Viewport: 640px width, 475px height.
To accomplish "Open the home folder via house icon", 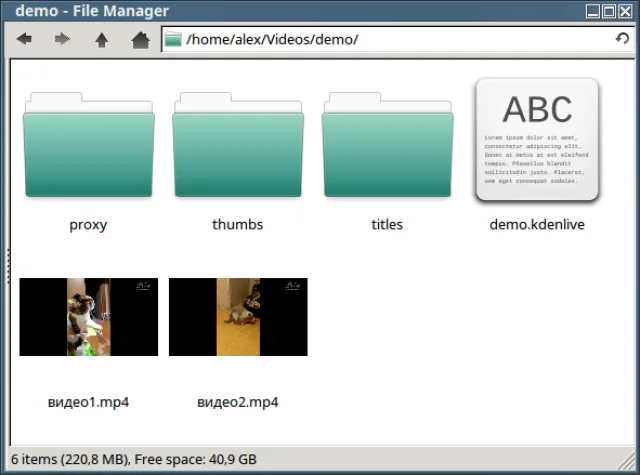I will coord(140,40).
